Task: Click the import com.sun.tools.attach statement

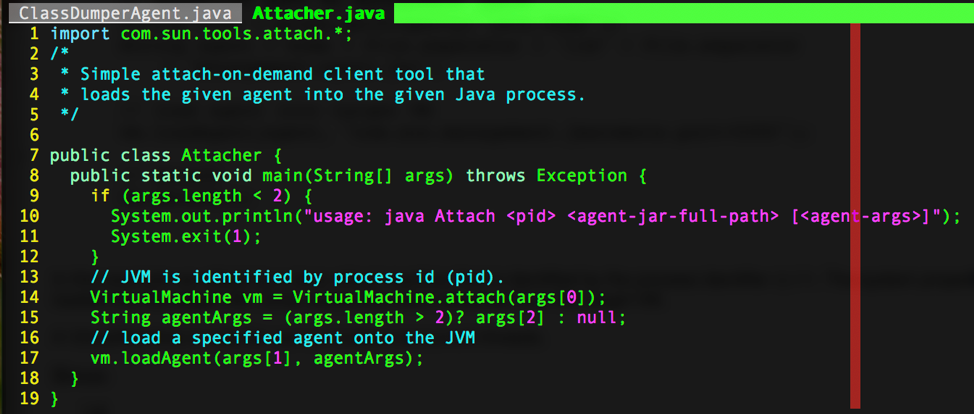Action: click(200, 33)
